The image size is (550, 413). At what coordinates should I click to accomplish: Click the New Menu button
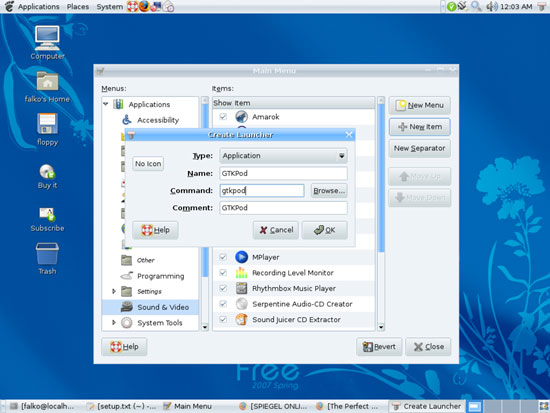point(420,105)
